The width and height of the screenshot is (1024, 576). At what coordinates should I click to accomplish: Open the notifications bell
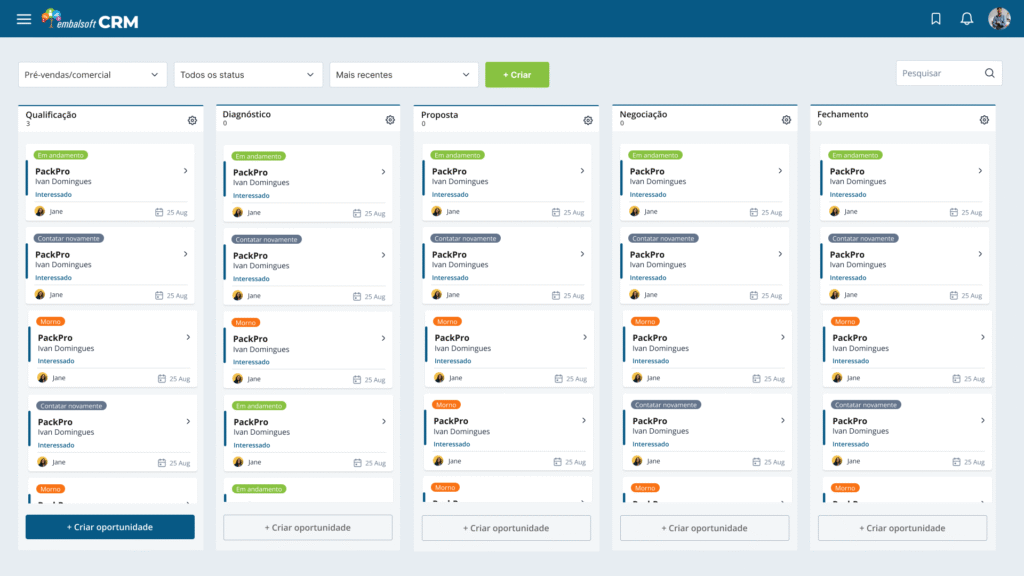point(966,19)
